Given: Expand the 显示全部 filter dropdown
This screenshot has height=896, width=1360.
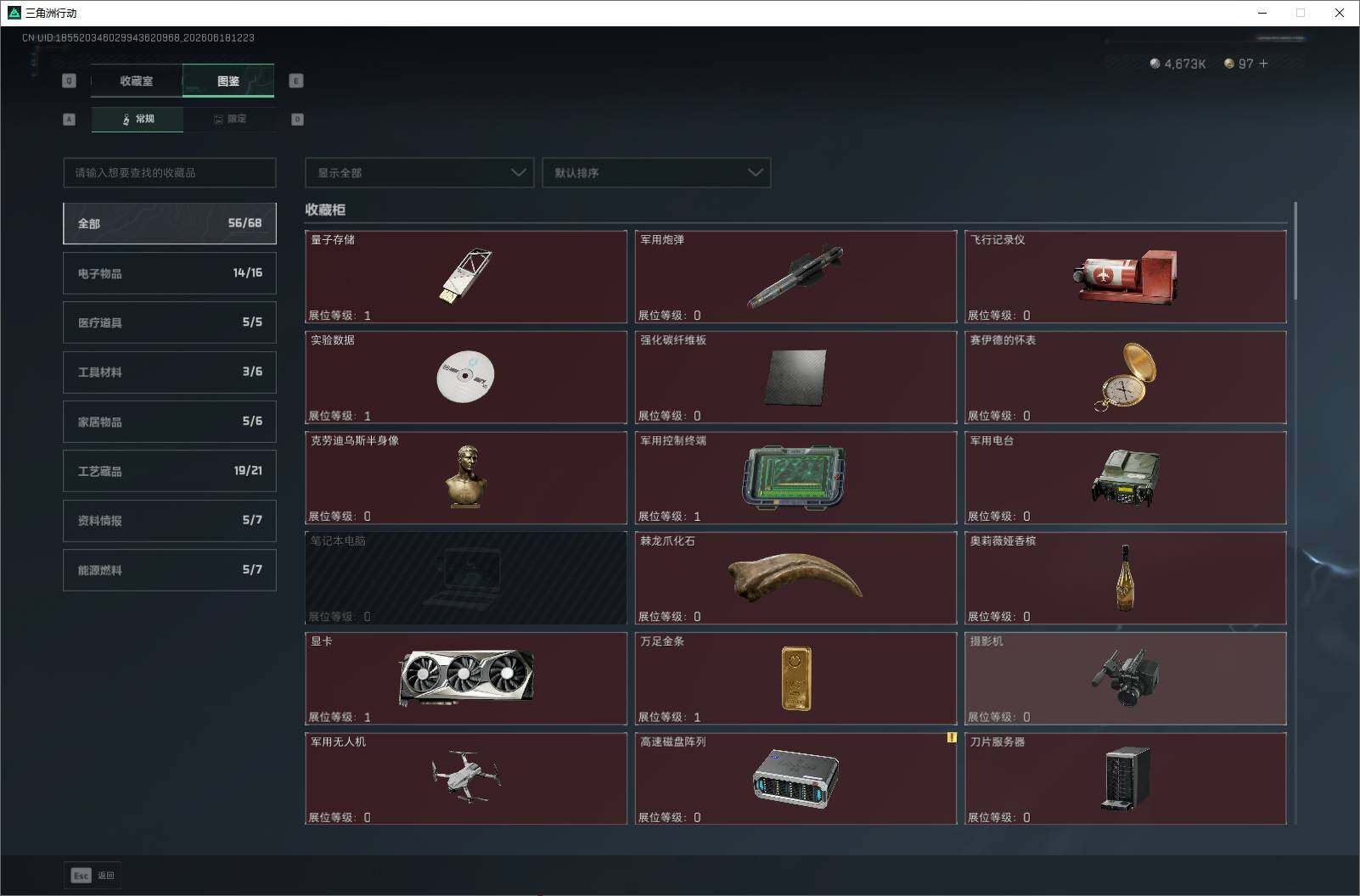Looking at the screenshot, I should coord(419,172).
